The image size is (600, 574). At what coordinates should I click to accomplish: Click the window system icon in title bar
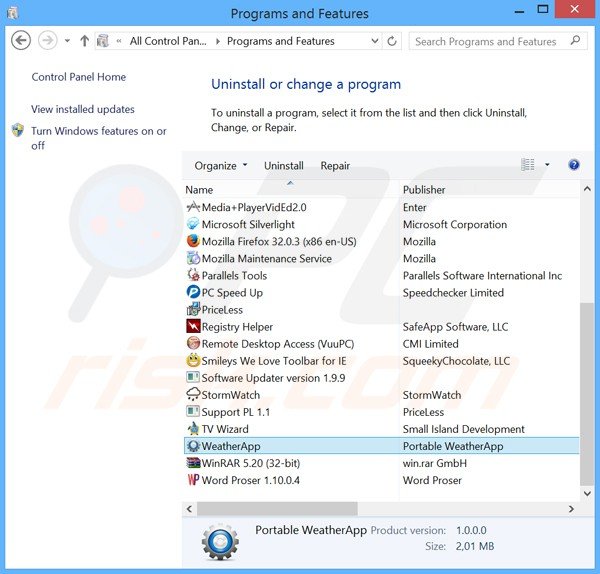coord(13,13)
